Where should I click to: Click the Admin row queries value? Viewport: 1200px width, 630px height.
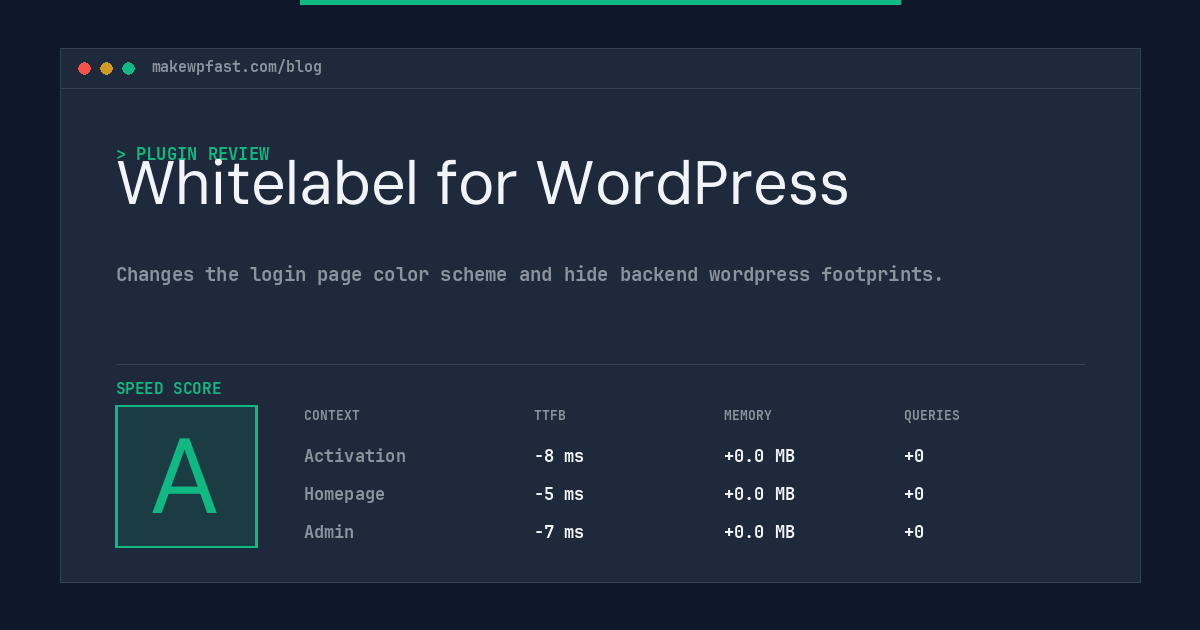click(914, 532)
